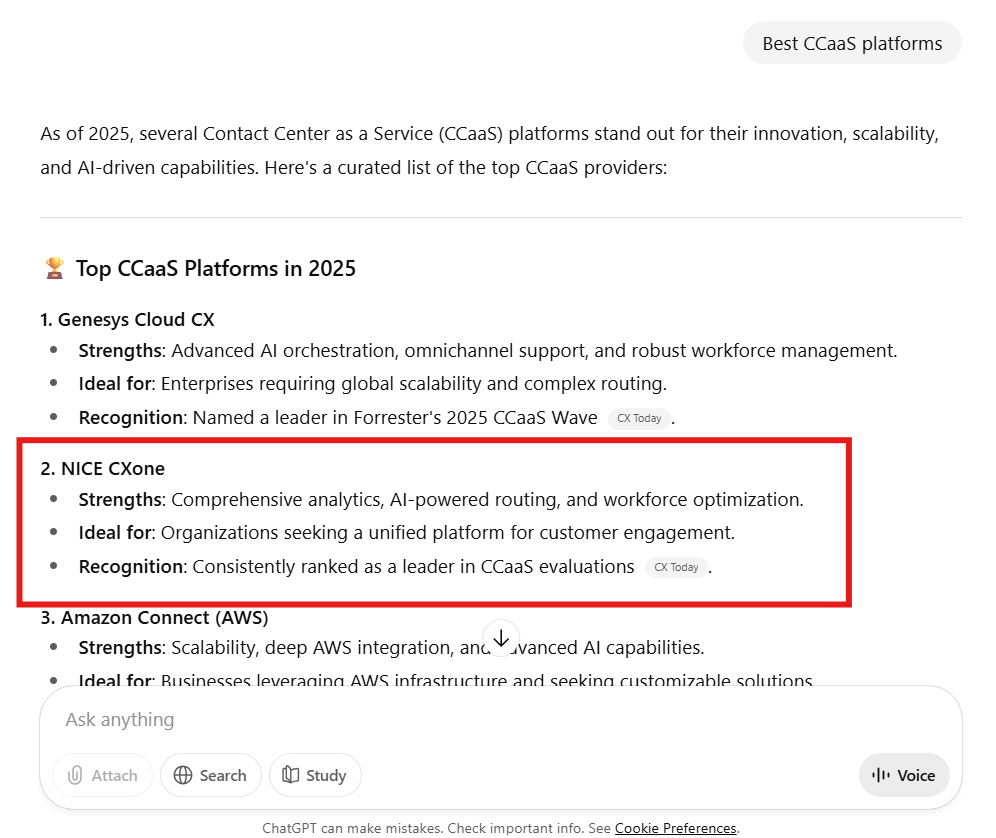The width and height of the screenshot is (996, 838).
Task: Click 'Ideal for: Enterprises requiring global scalability' line
Action: coord(373,384)
